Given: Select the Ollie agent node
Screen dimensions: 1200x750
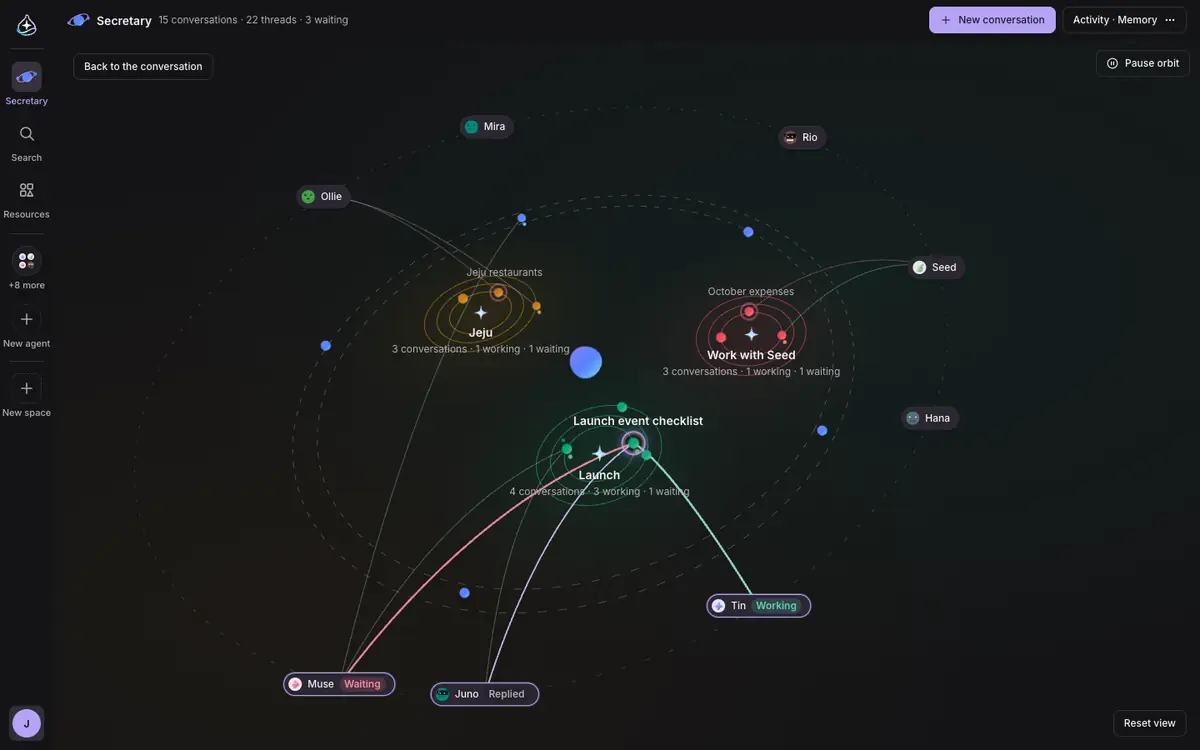Looking at the screenshot, I should [323, 197].
